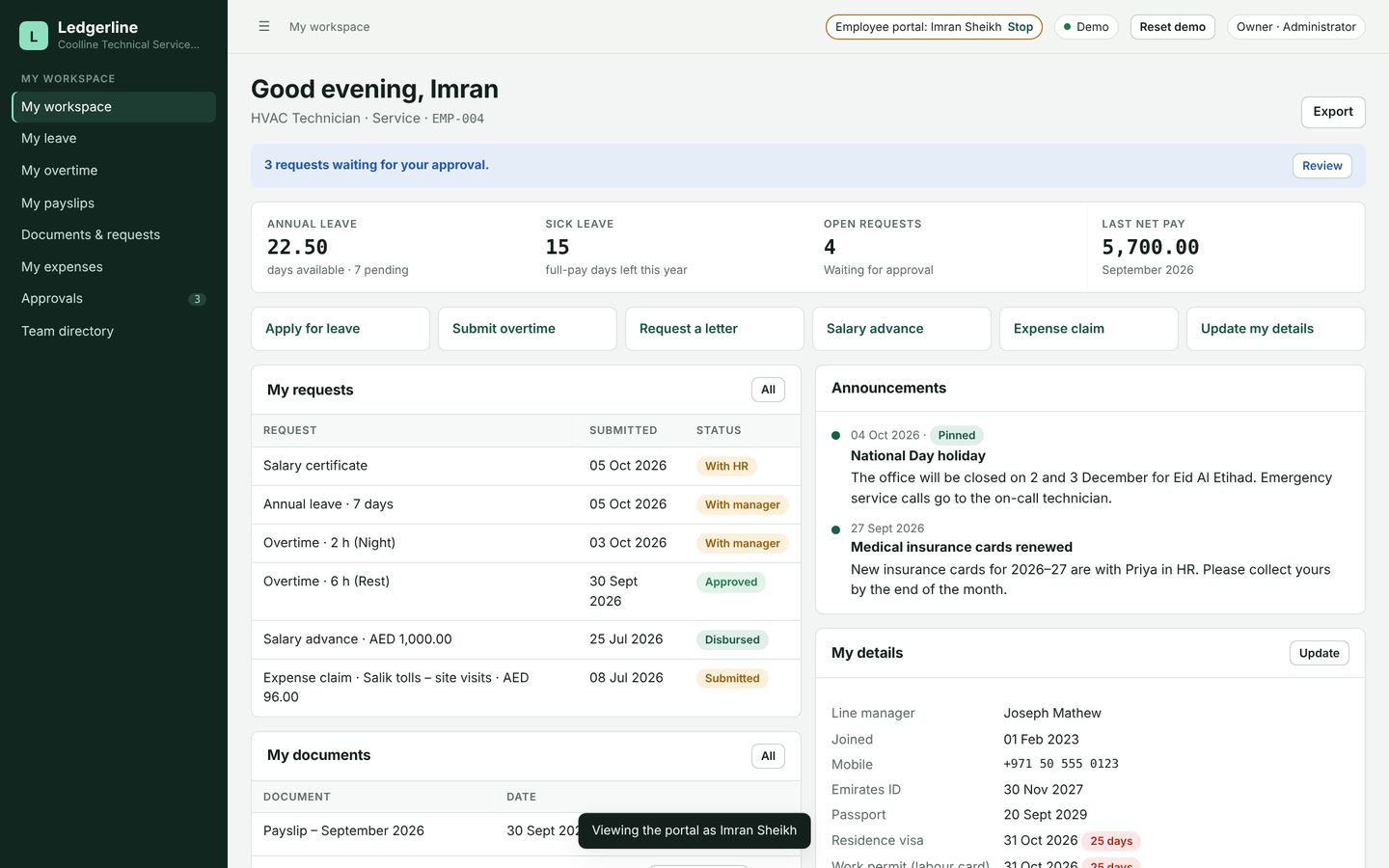Open My expenses in sidebar

(x=114, y=267)
